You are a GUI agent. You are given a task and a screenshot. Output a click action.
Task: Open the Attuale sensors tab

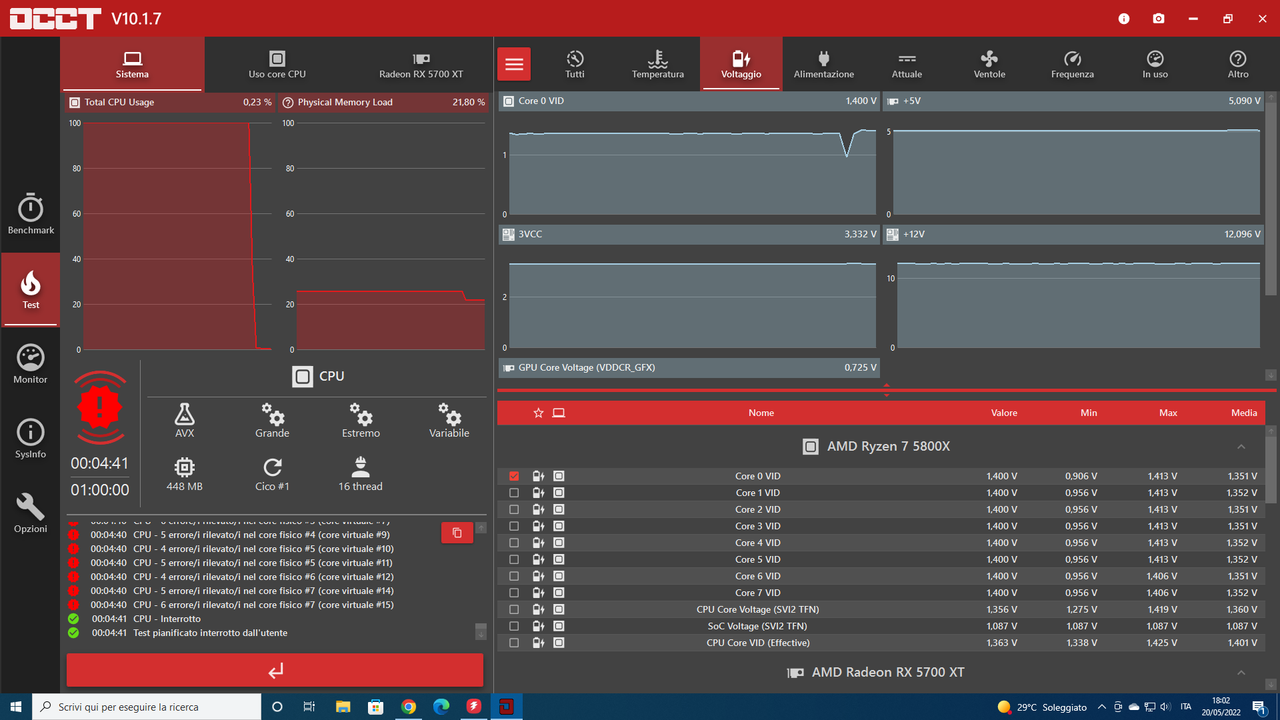[x=907, y=65]
